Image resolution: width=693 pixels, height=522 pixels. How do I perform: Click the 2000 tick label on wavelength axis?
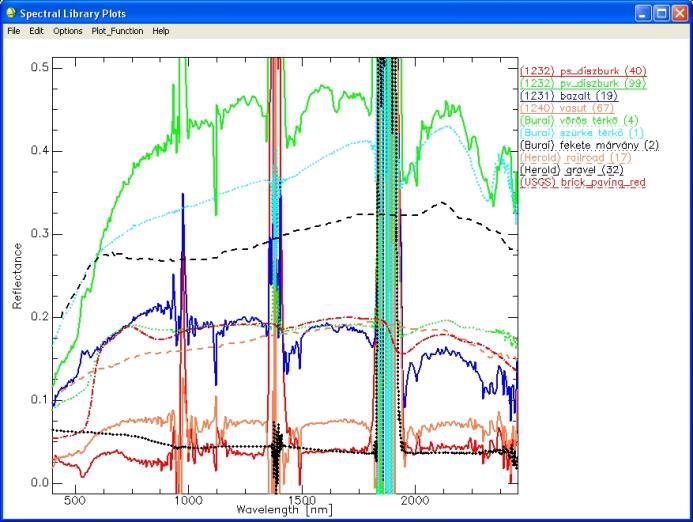tap(415, 501)
